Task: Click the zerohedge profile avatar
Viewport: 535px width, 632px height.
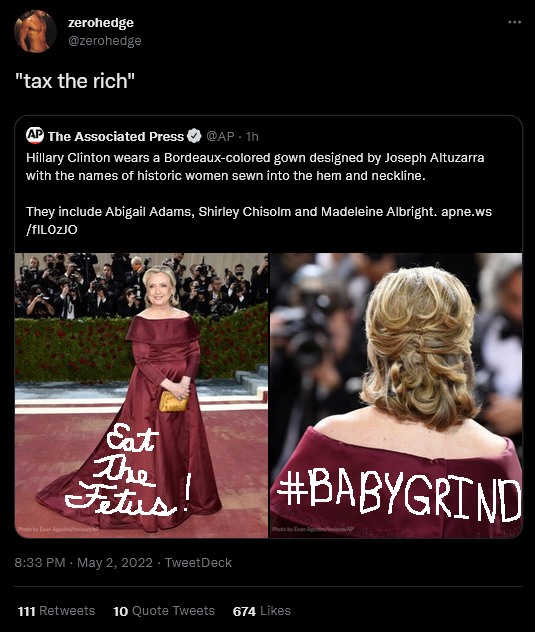Action: pos(35,31)
